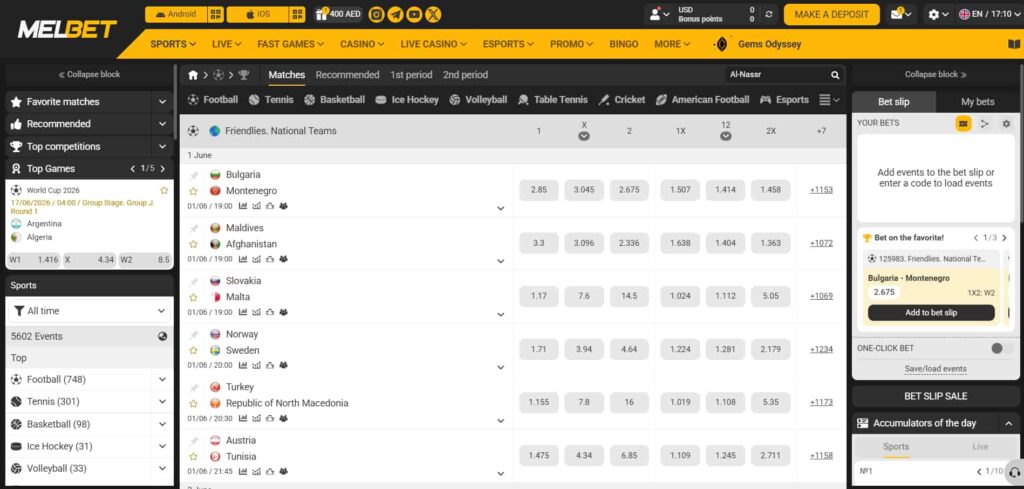Click the MELBET logo
1024x489 pixels.
coord(67,29)
